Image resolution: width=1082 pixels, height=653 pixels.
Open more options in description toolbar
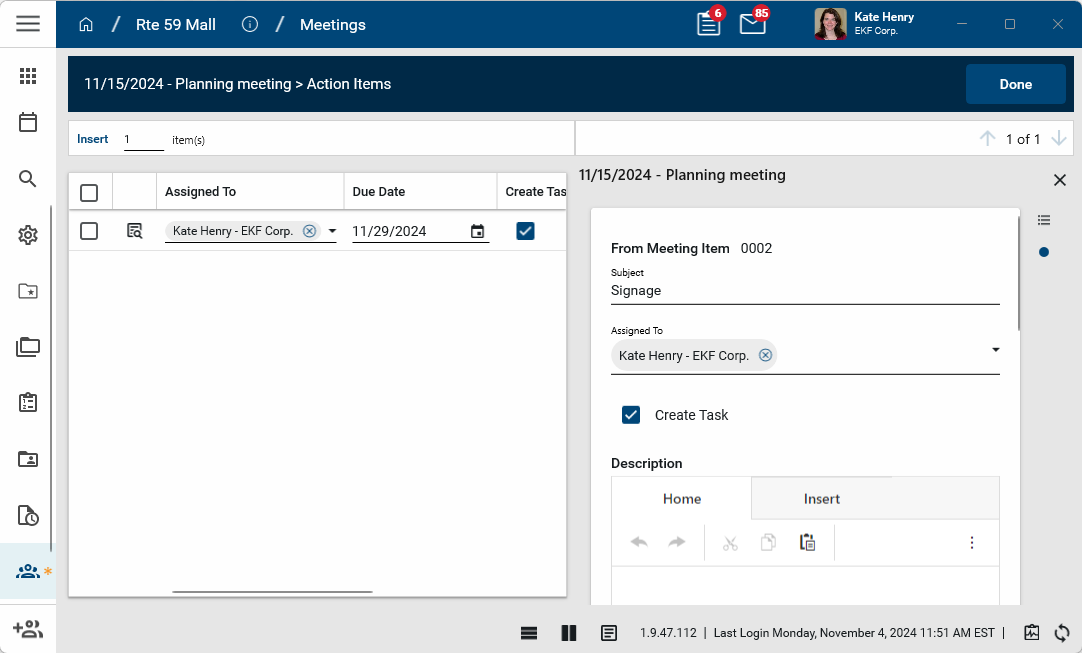[971, 542]
